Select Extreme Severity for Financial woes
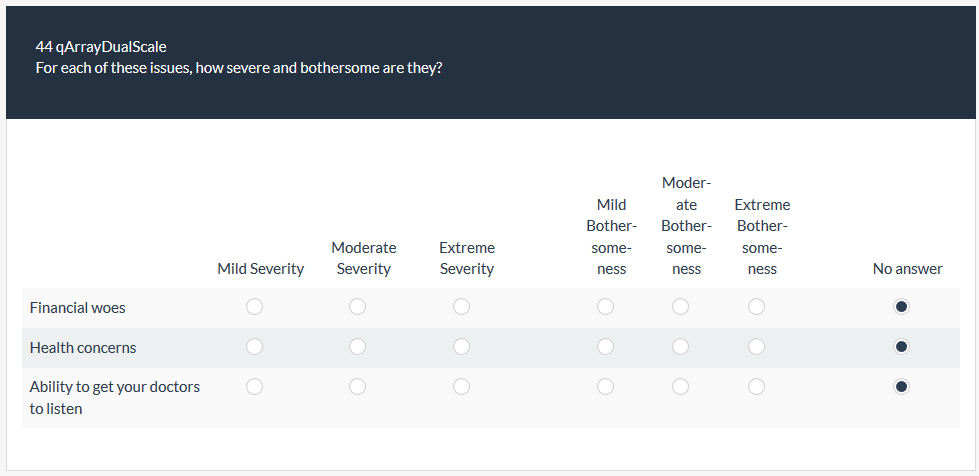 [x=461, y=307]
